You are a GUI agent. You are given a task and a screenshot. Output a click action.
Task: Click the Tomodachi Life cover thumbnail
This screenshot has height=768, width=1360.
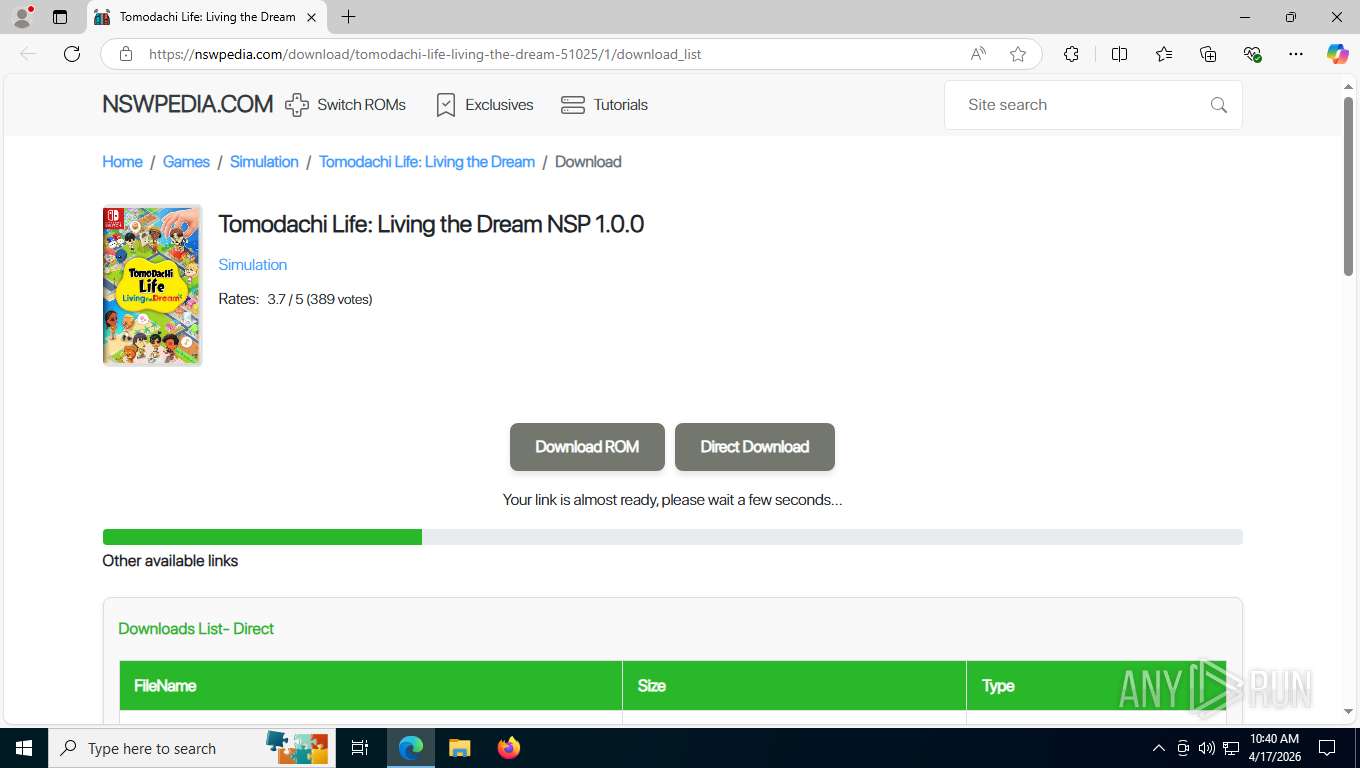[x=152, y=286]
